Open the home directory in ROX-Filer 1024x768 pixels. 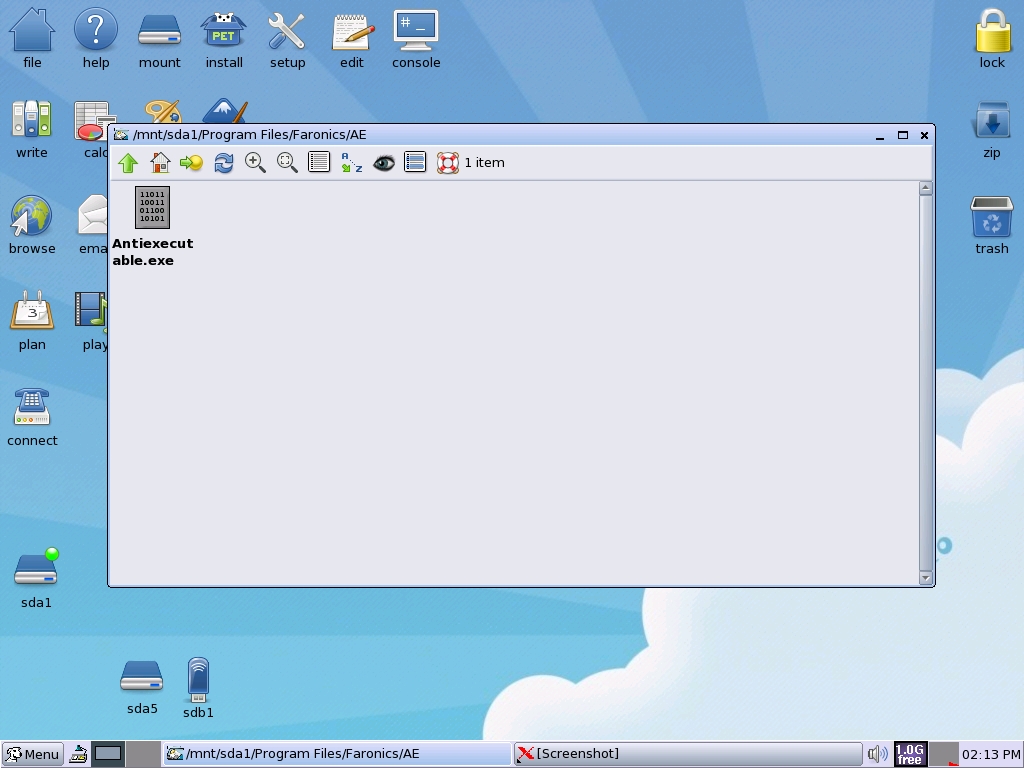point(160,163)
